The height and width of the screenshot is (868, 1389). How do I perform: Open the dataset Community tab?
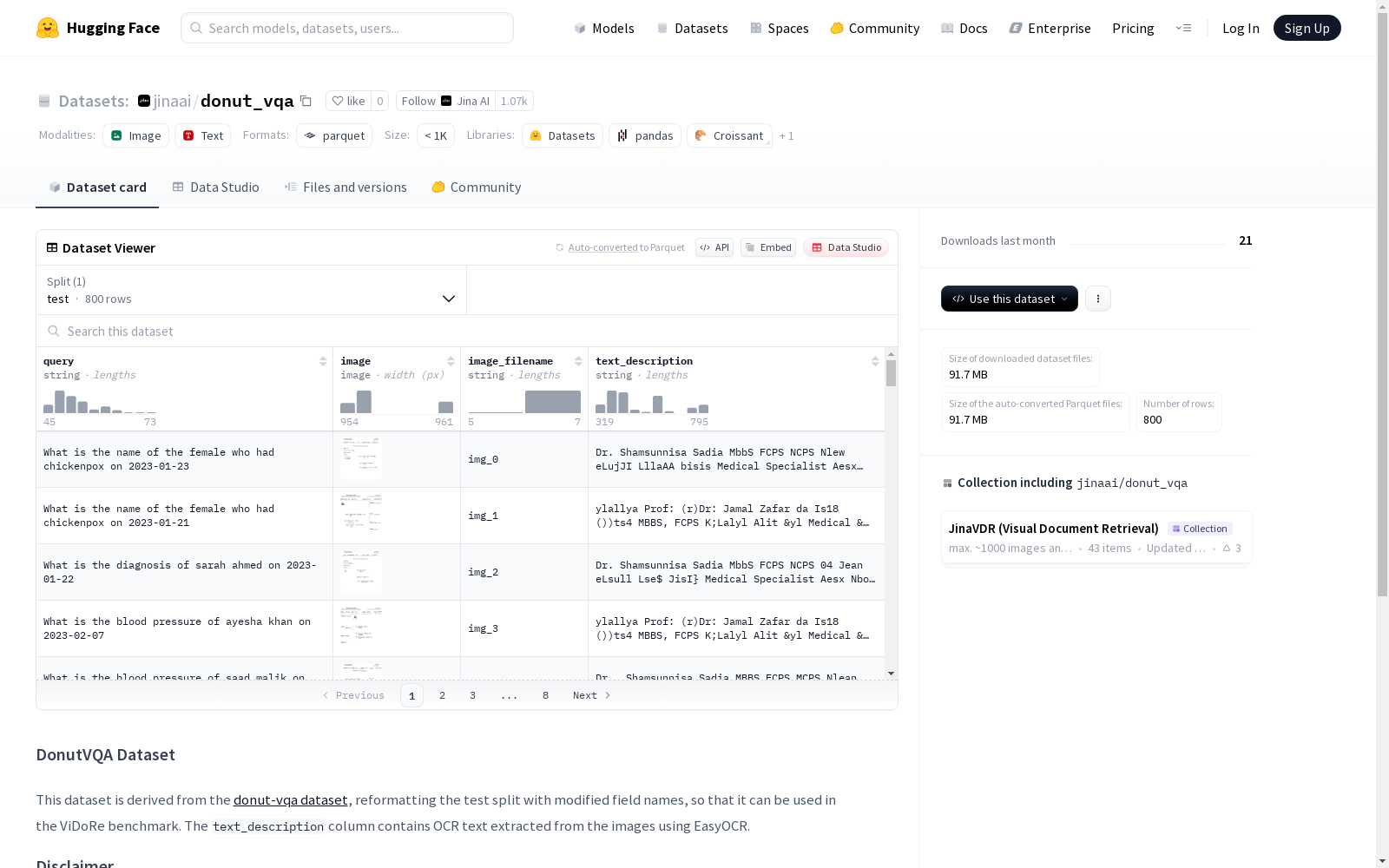(x=477, y=187)
